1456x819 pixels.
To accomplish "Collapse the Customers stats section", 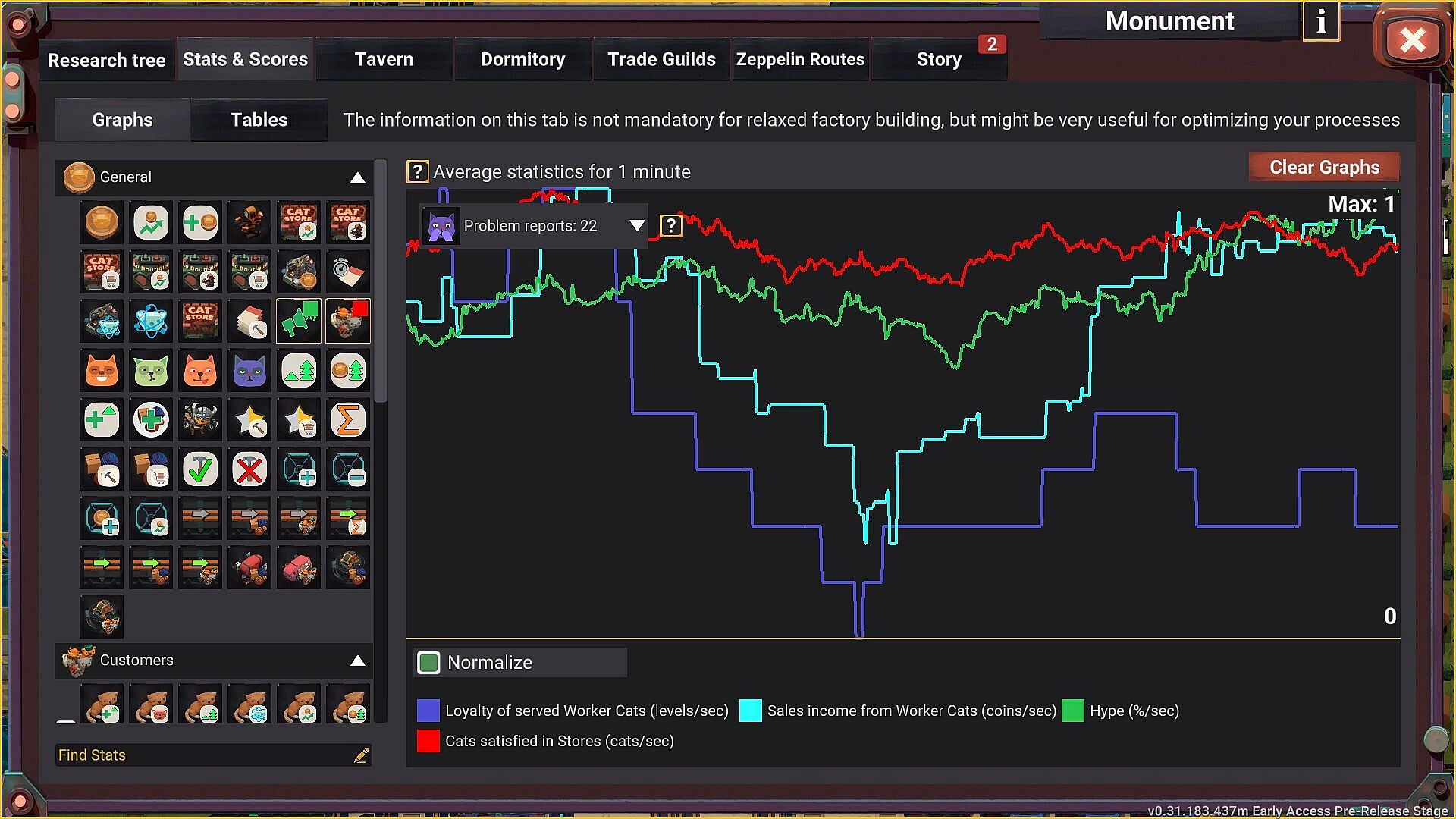I will click(357, 661).
